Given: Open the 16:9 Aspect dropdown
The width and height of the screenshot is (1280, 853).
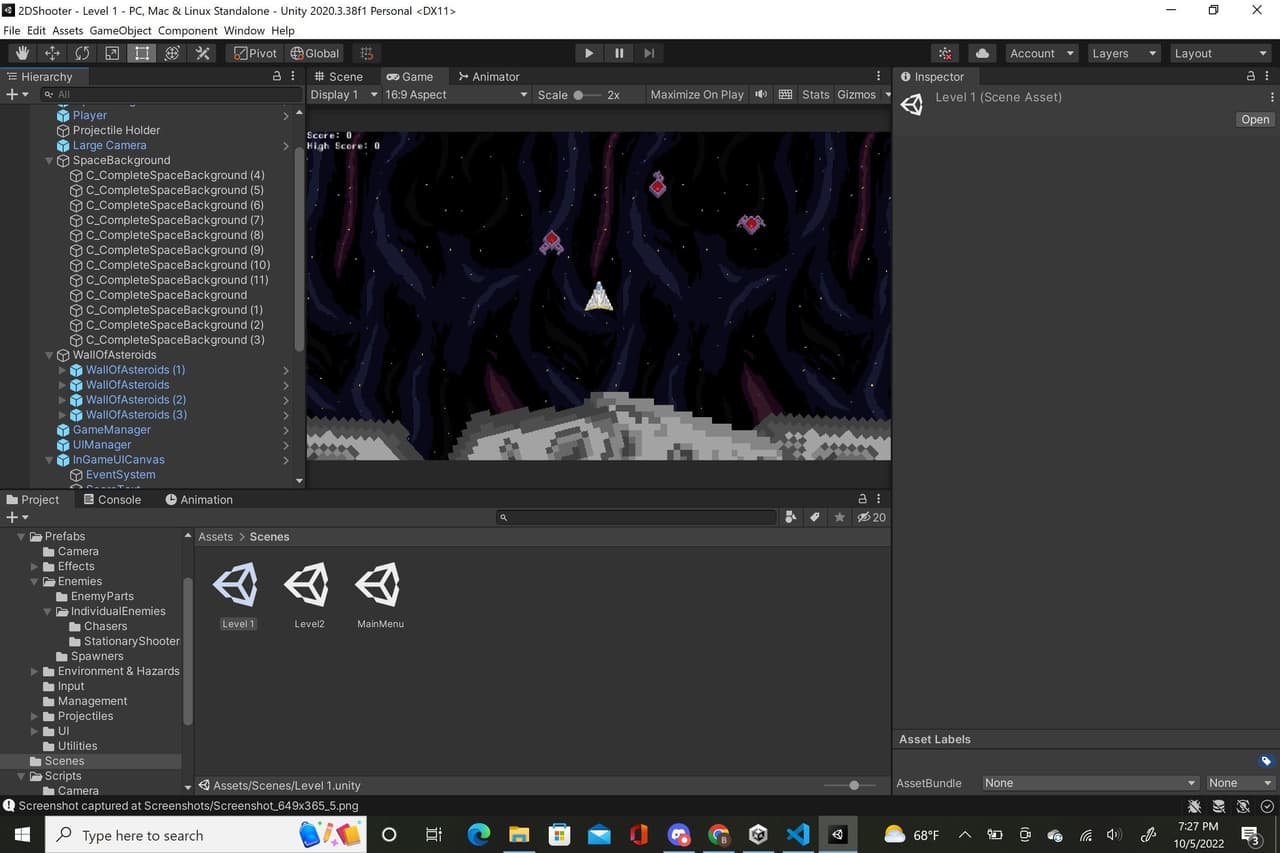Looking at the screenshot, I should pos(456,95).
